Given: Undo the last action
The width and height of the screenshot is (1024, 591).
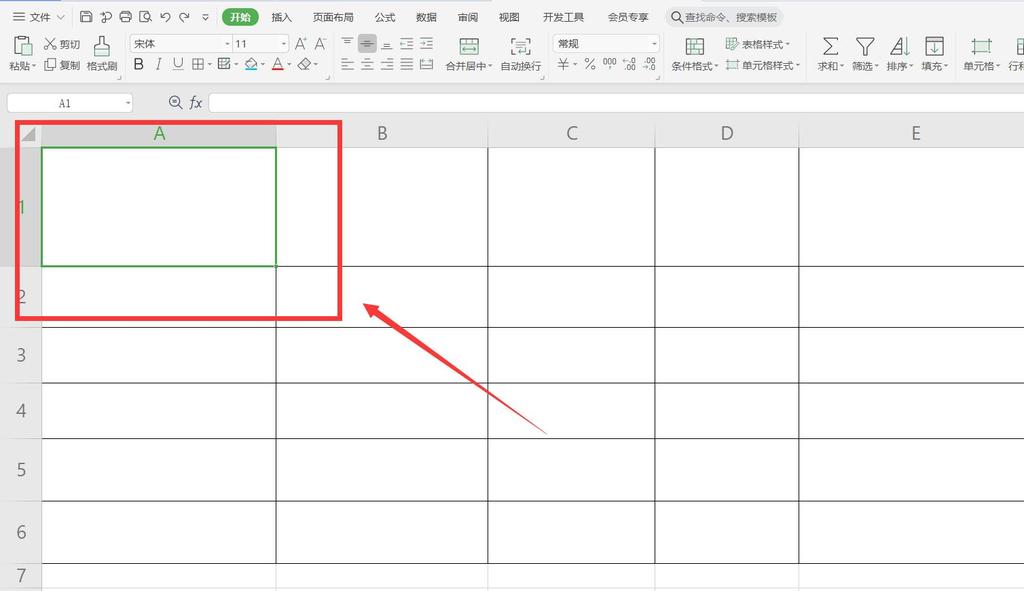Looking at the screenshot, I should point(165,17).
